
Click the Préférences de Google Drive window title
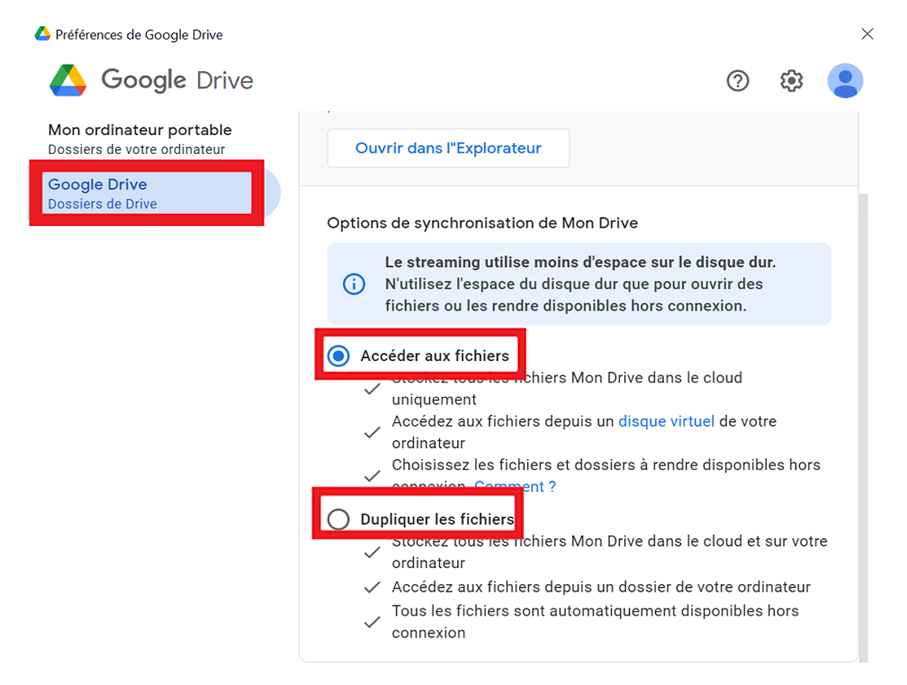click(139, 35)
